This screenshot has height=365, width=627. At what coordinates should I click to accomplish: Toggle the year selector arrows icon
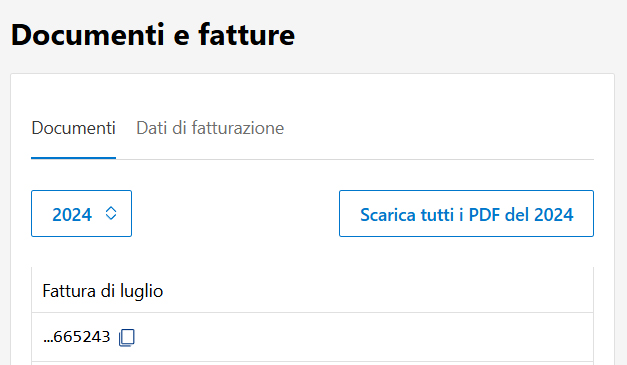click(x=111, y=213)
